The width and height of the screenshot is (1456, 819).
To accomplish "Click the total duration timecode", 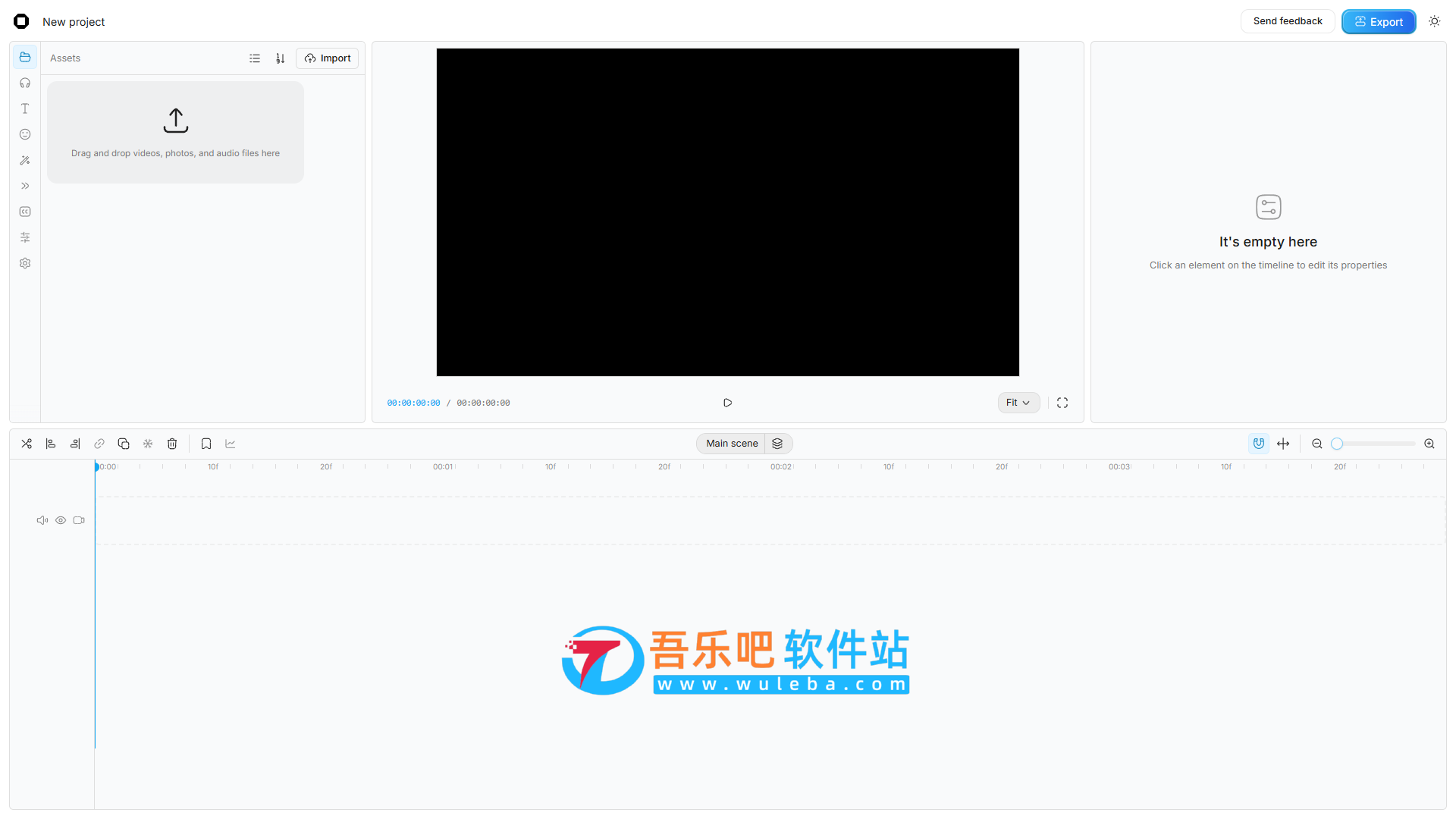I will tap(483, 403).
